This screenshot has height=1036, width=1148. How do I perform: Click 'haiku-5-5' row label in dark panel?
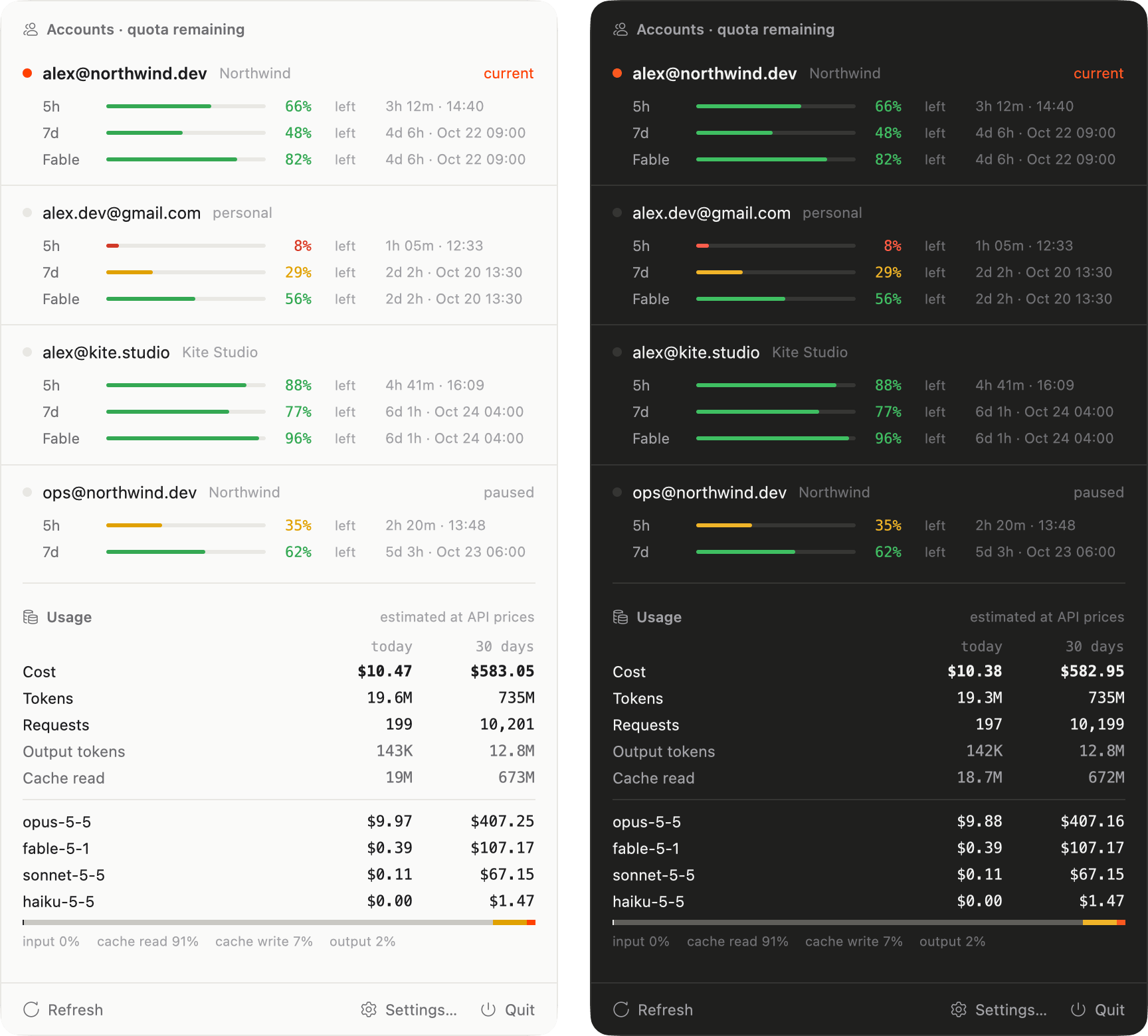pyautogui.click(x=648, y=902)
